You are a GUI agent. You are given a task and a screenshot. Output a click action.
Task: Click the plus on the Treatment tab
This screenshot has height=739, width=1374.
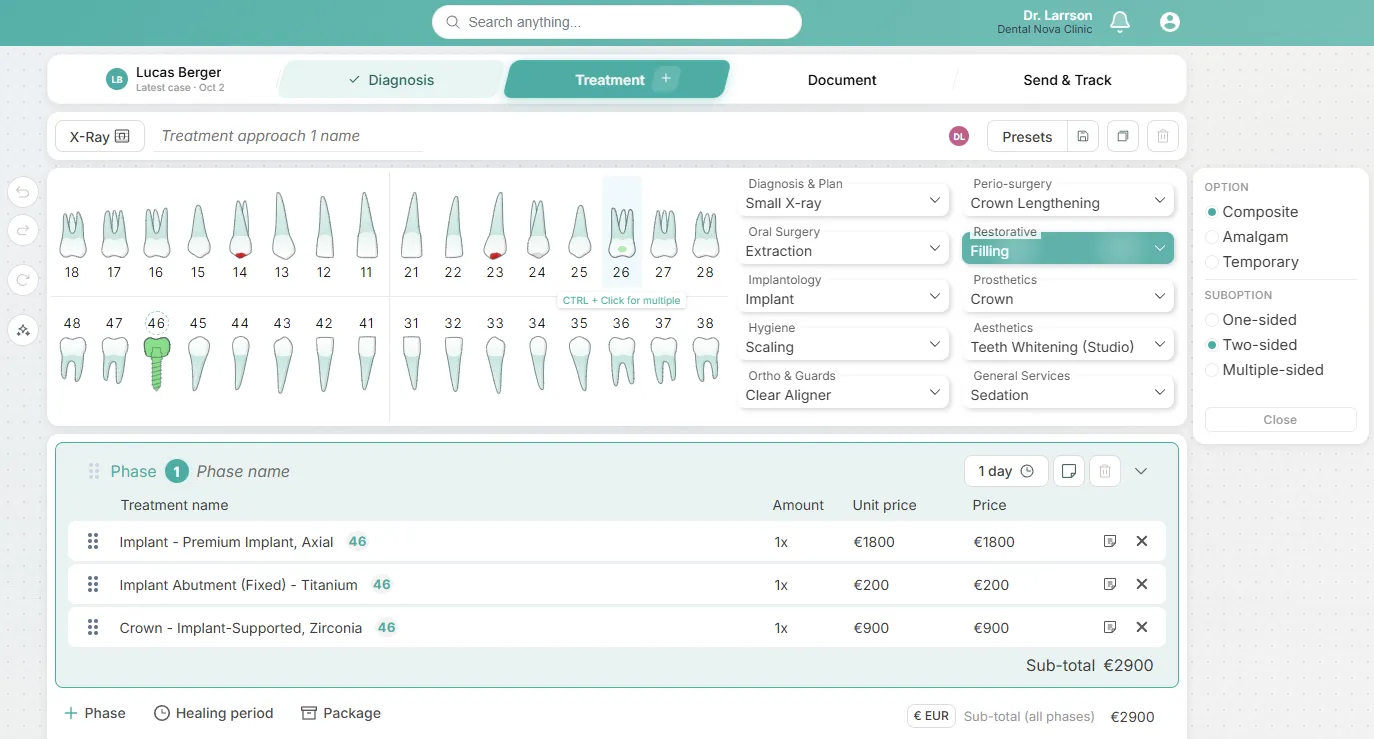click(666, 78)
